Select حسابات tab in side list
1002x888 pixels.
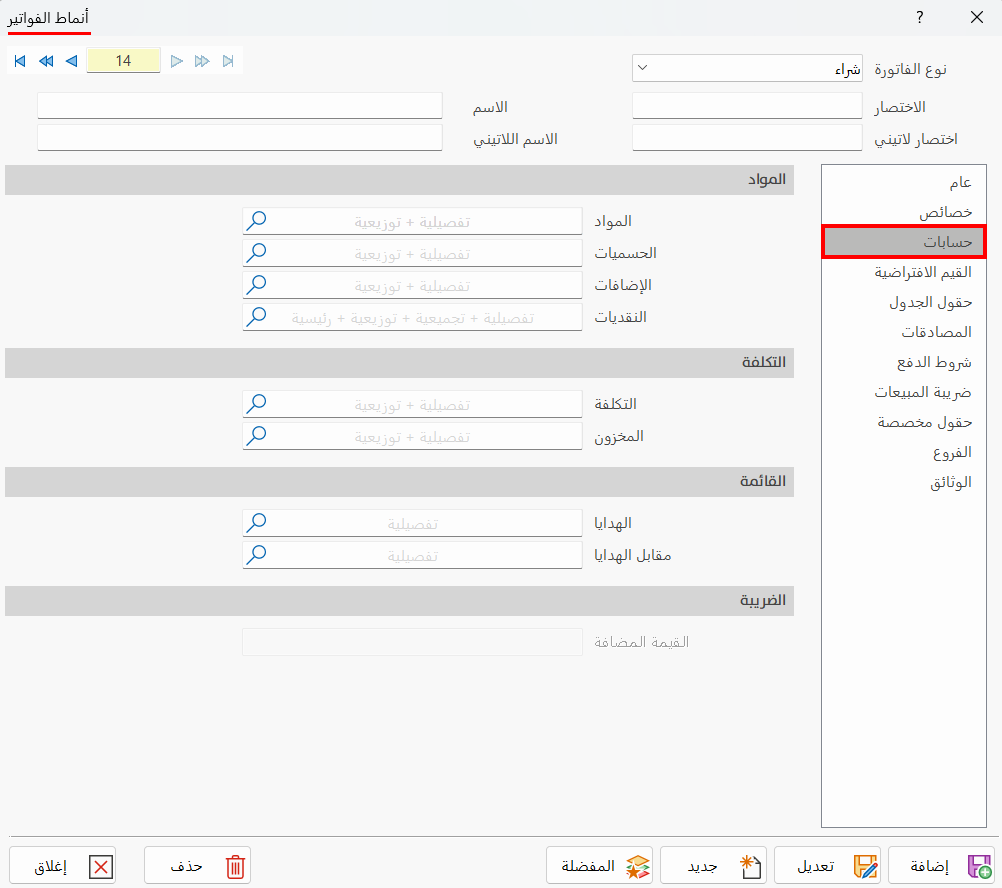tap(904, 241)
